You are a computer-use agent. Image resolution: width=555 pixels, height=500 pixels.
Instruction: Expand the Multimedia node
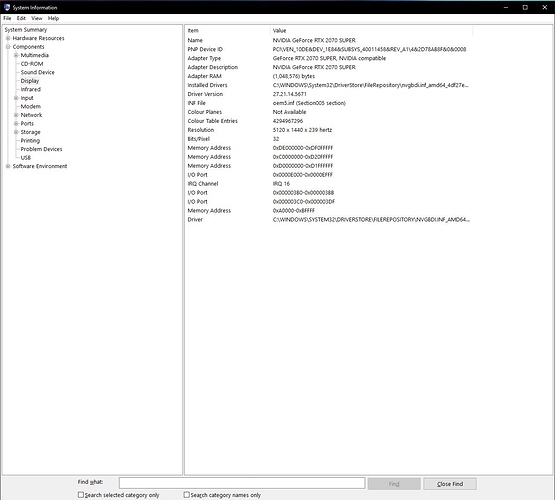16,55
